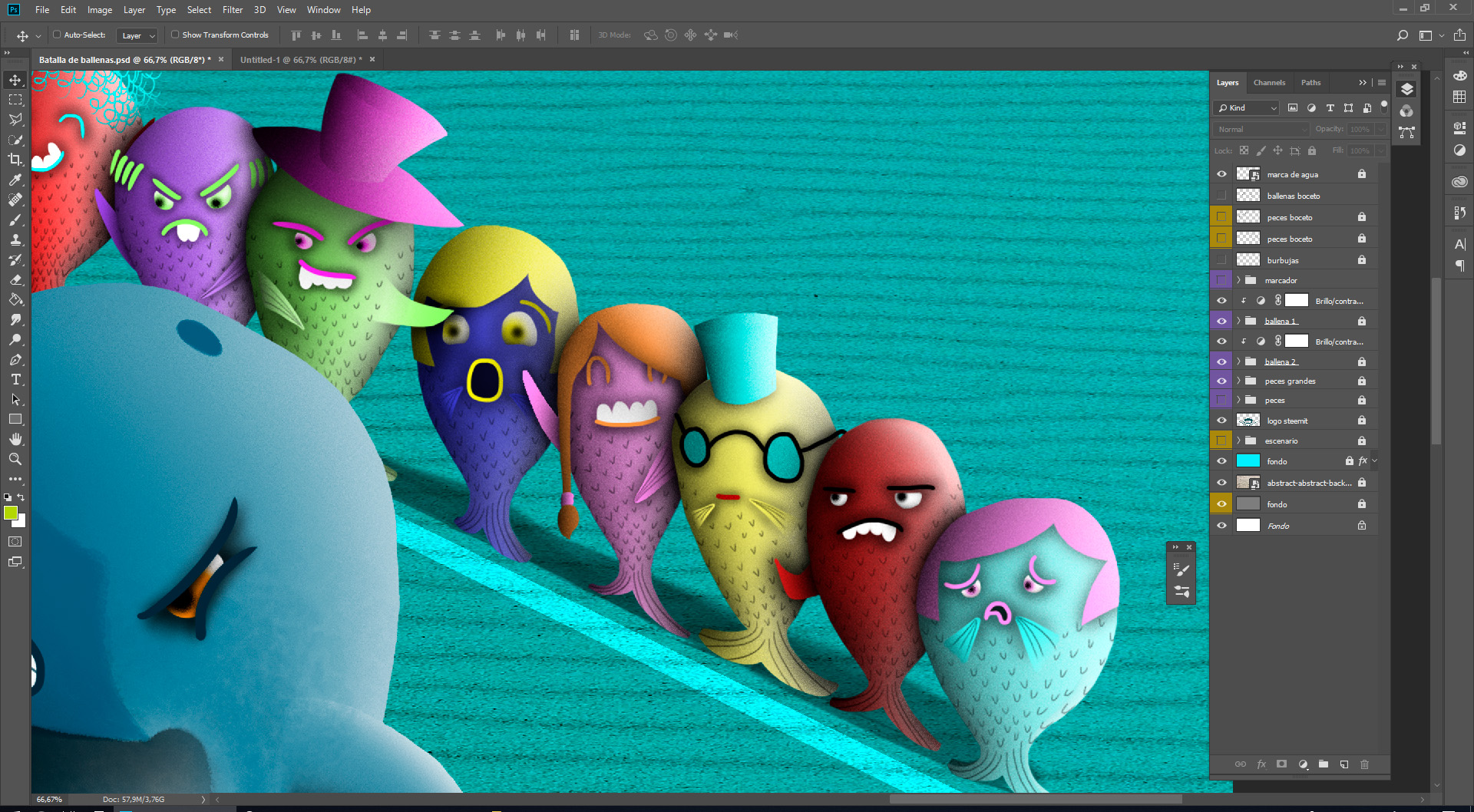Choose the Quick Selection tool
The height and width of the screenshot is (812, 1474).
pos(15,140)
